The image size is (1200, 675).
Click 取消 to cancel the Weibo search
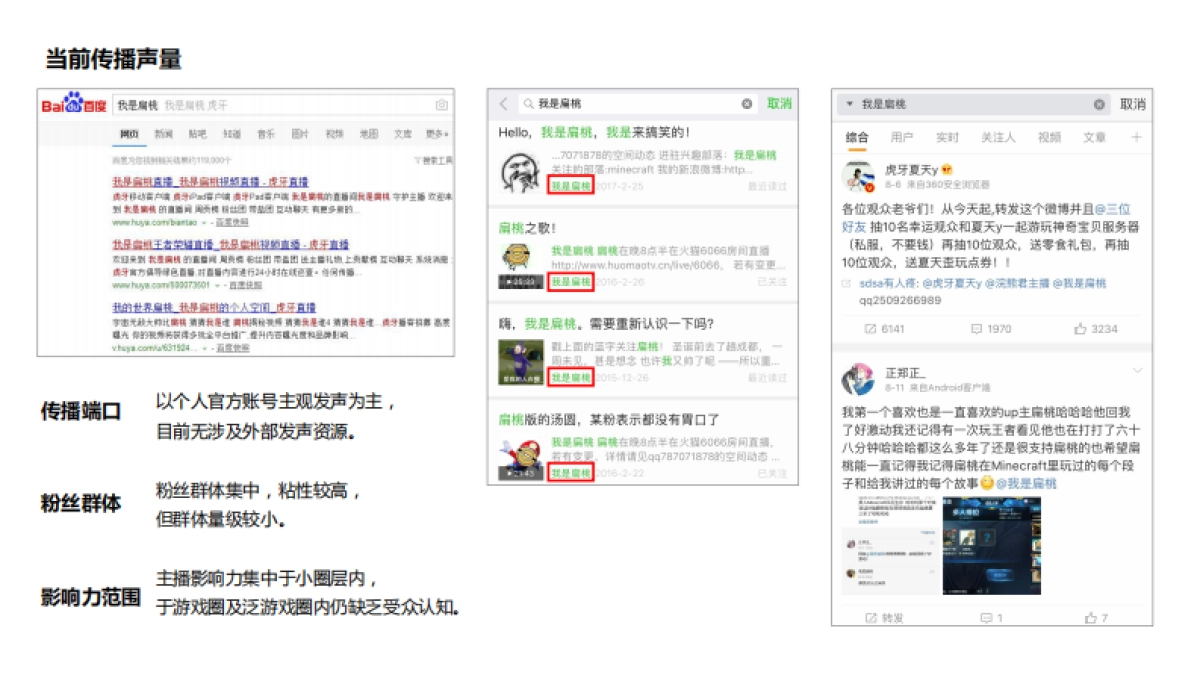[x=1131, y=104]
